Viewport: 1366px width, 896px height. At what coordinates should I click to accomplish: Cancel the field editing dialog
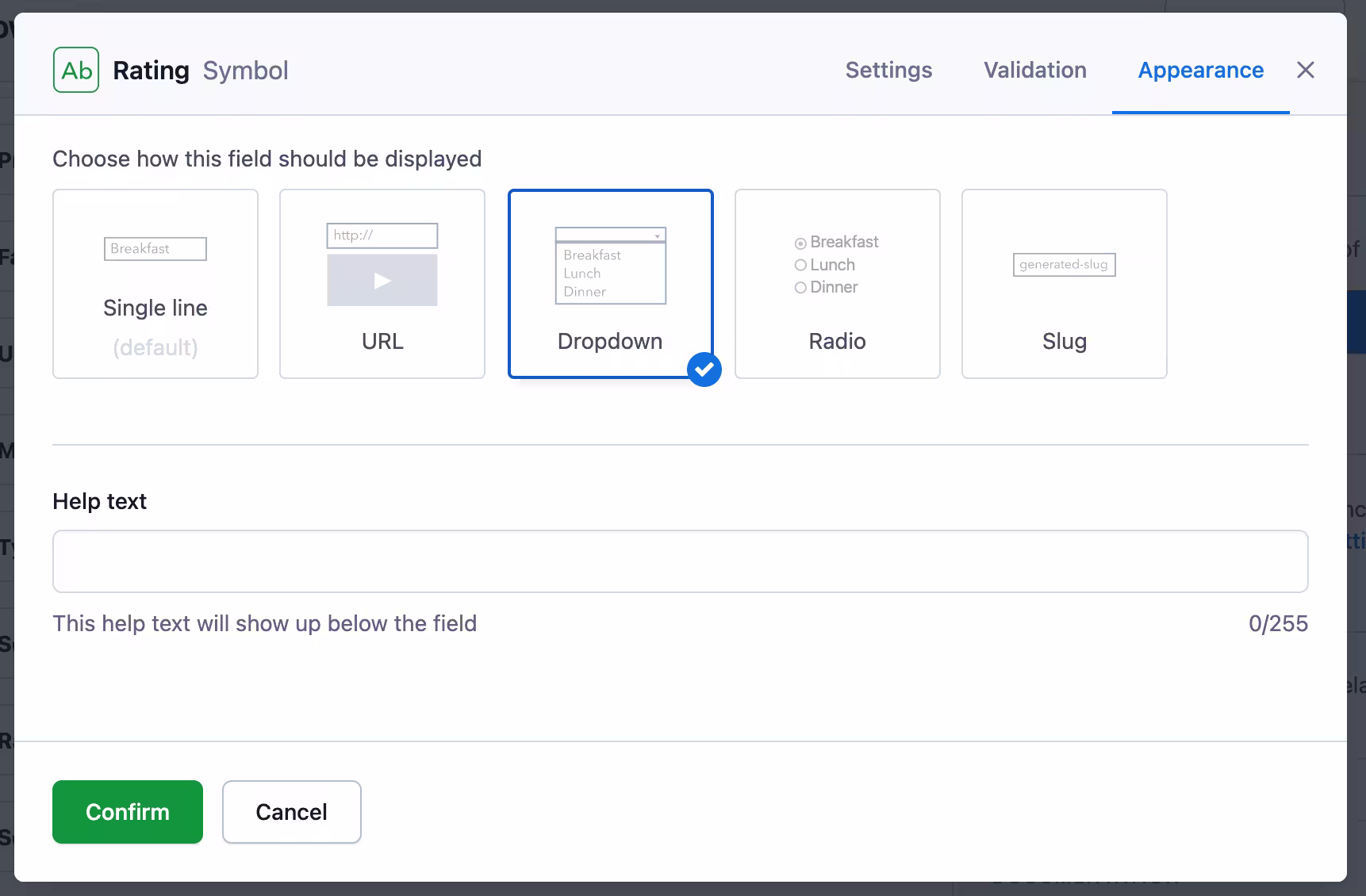292,812
